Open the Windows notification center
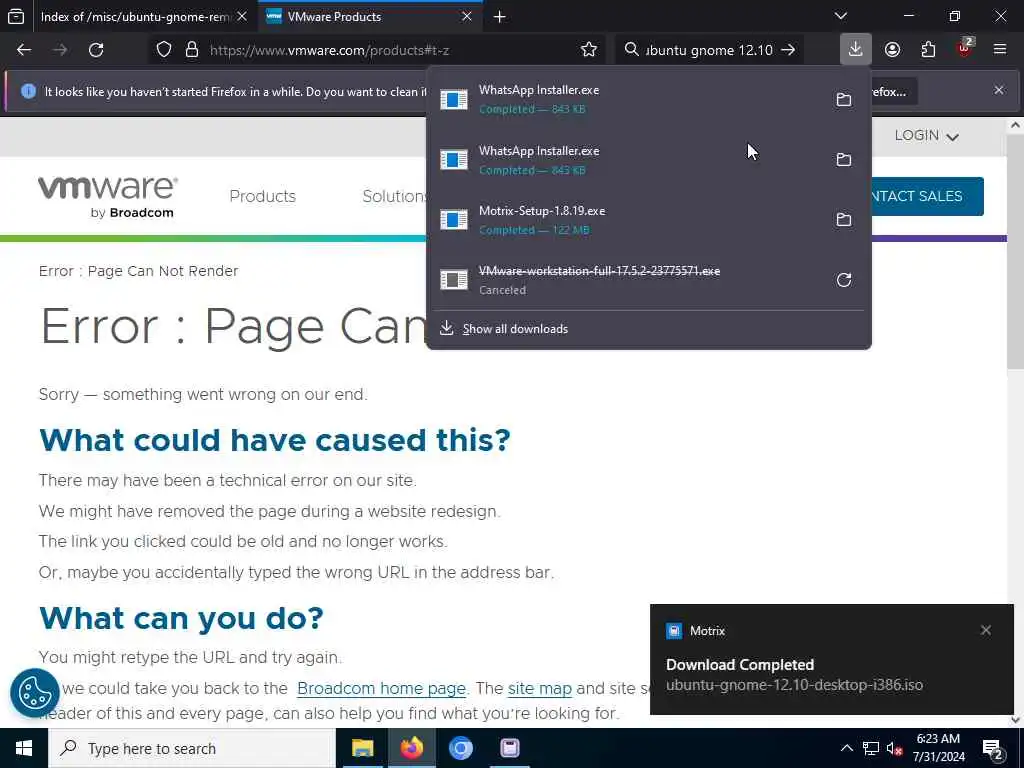1024x768 pixels. click(993, 749)
